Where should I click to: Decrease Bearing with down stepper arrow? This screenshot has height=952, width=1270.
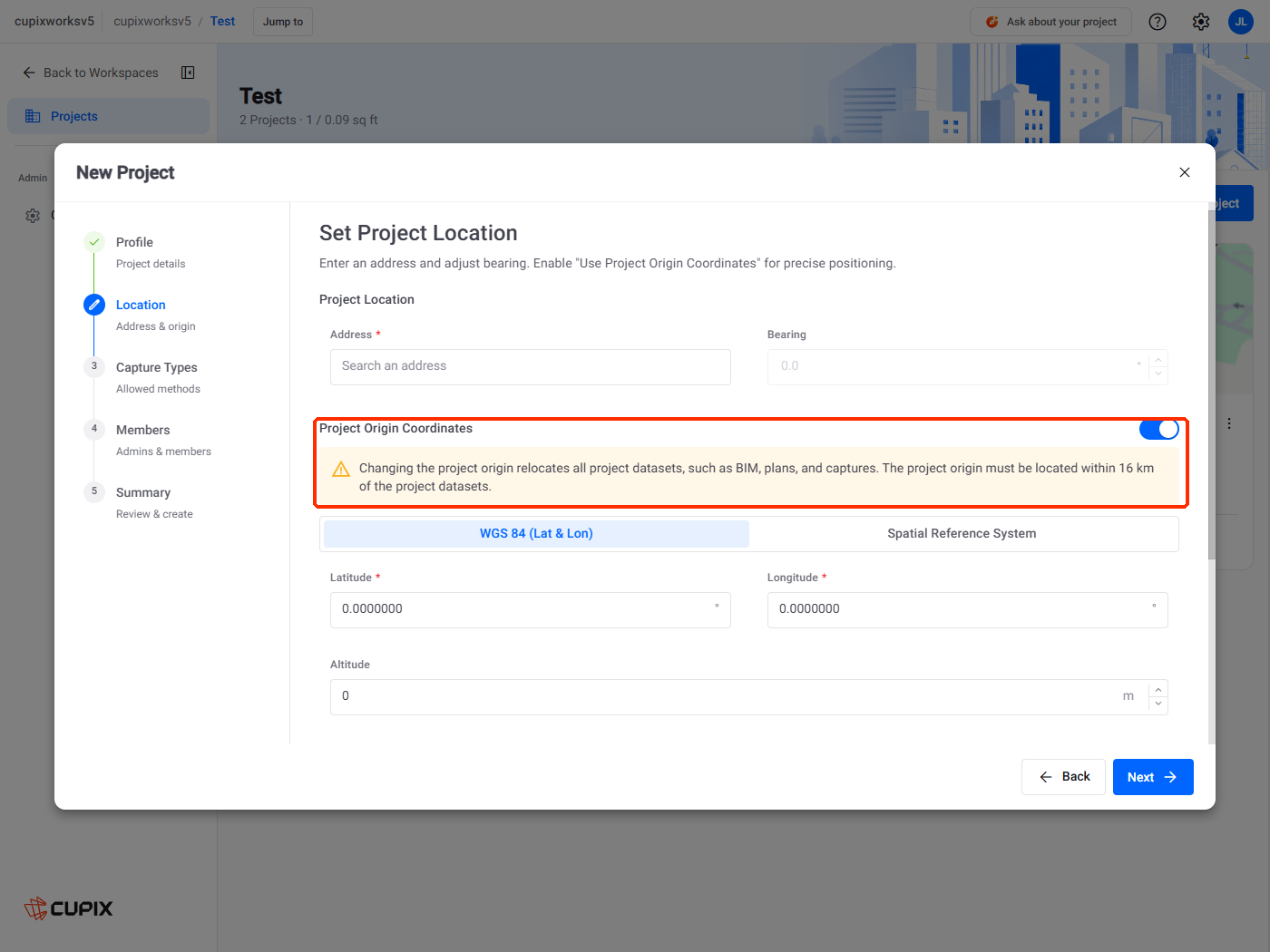point(1158,375)
